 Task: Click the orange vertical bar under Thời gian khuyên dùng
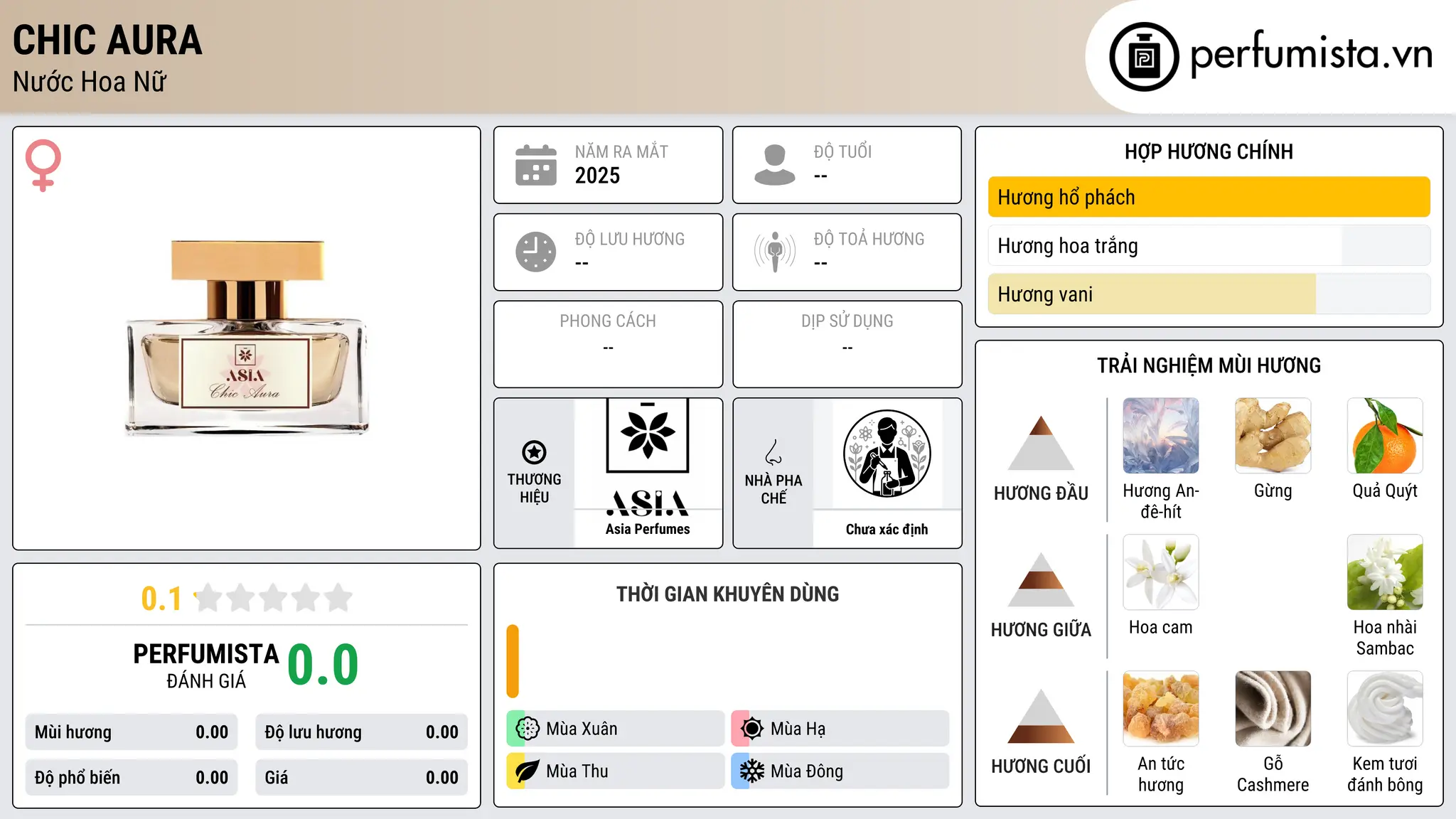coord(513,661)
